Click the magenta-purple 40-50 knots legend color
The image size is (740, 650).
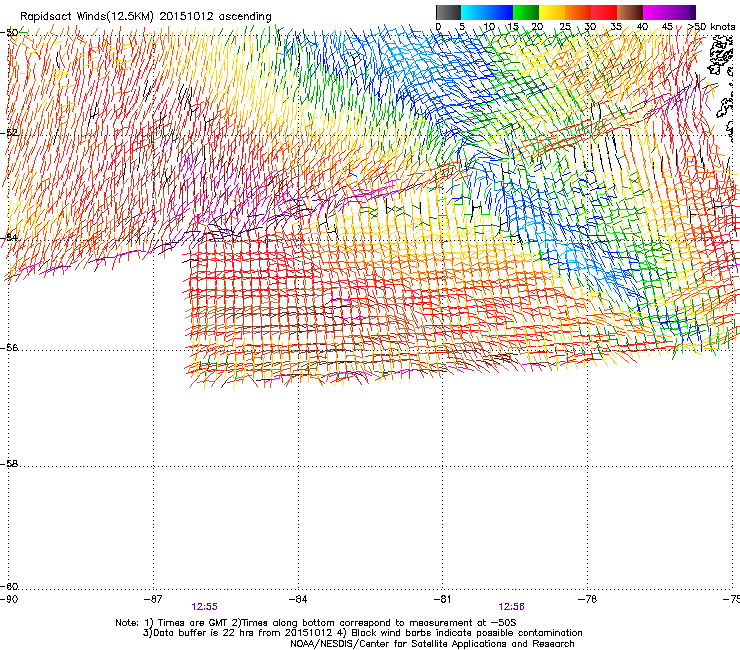coord(669,12)
